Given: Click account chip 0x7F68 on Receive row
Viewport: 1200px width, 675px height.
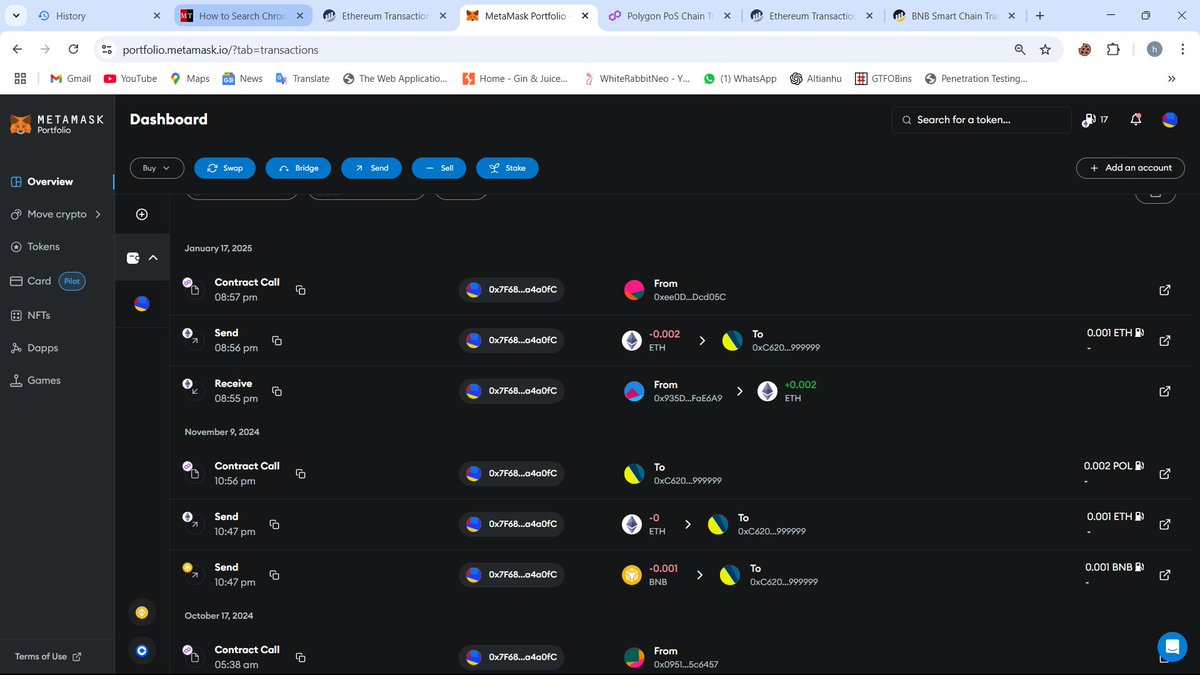Looking at the screenshot, I should pos(511,391).
